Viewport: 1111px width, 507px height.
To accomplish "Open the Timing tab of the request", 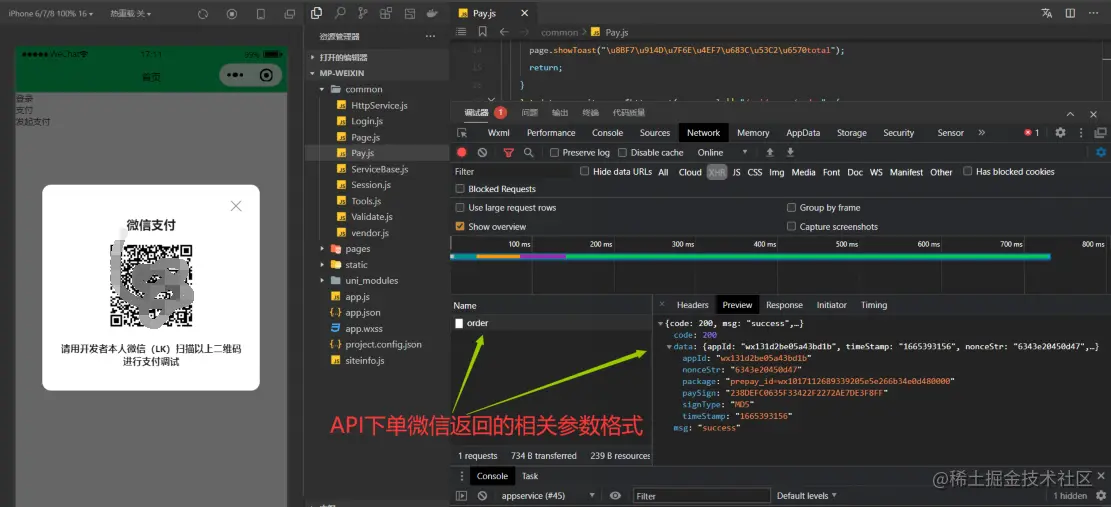I will coord(874,304).
